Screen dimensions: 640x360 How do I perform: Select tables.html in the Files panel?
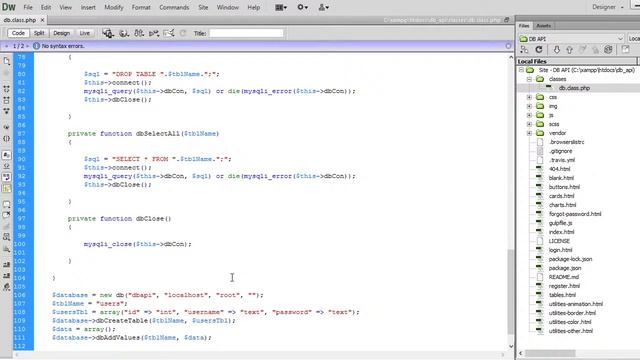coord(562,295)
